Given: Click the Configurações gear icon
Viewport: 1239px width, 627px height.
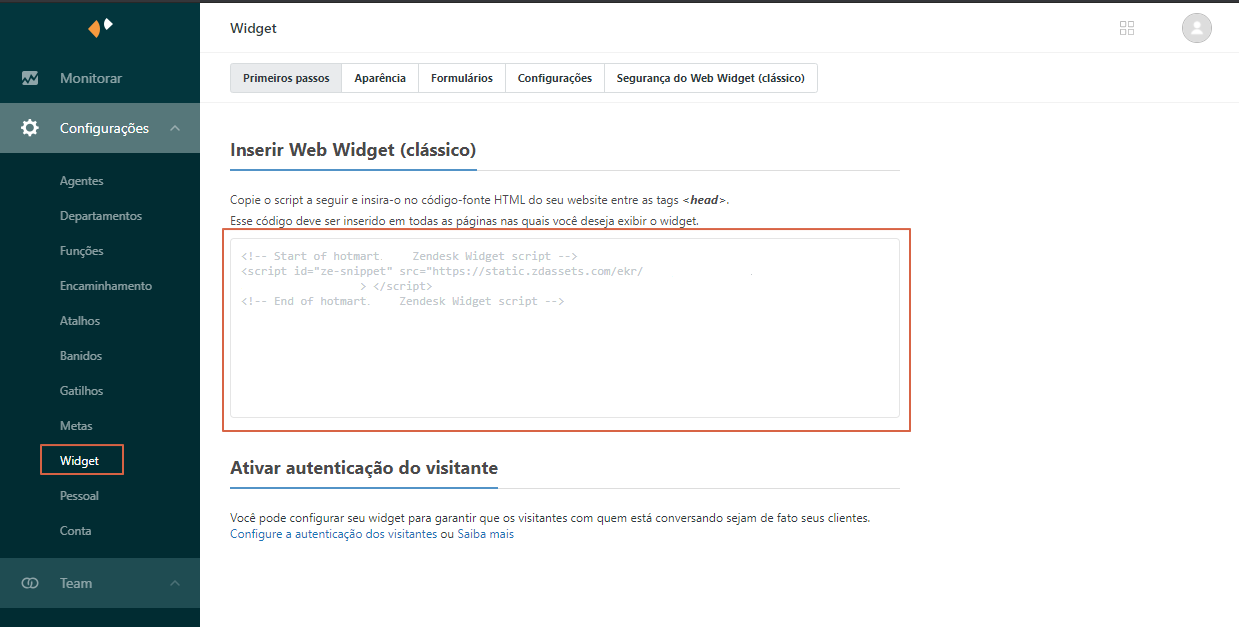Looking at the screenshot, I should click(x=30, y=128).
